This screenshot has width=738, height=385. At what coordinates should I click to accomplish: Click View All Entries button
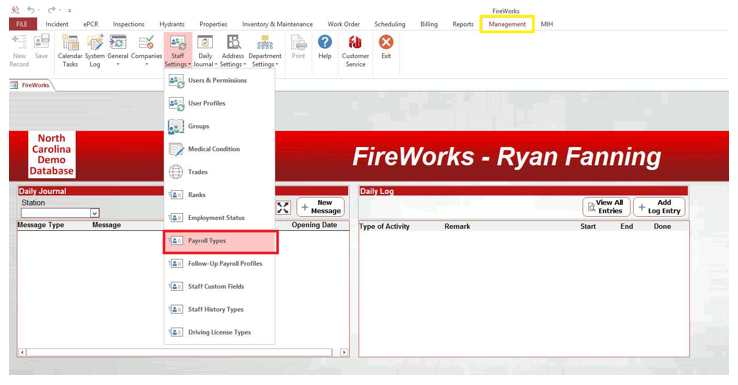(606, 207)
